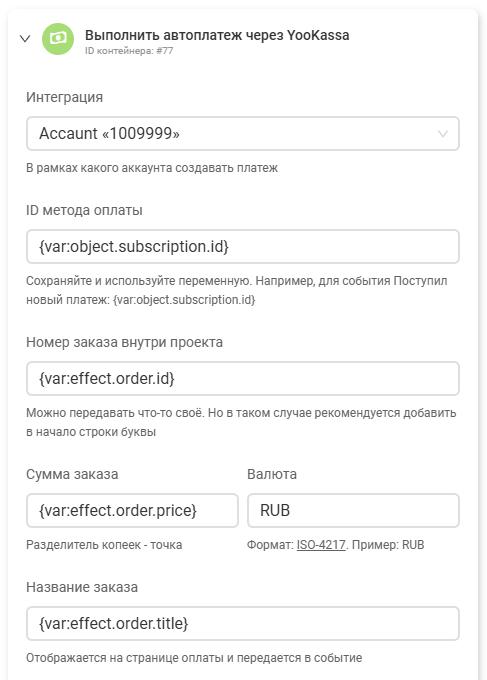This screenshot has height=680, width=487.
Task: Click the Номер заказа внутри проекта label
Action: tap(124, 342)
